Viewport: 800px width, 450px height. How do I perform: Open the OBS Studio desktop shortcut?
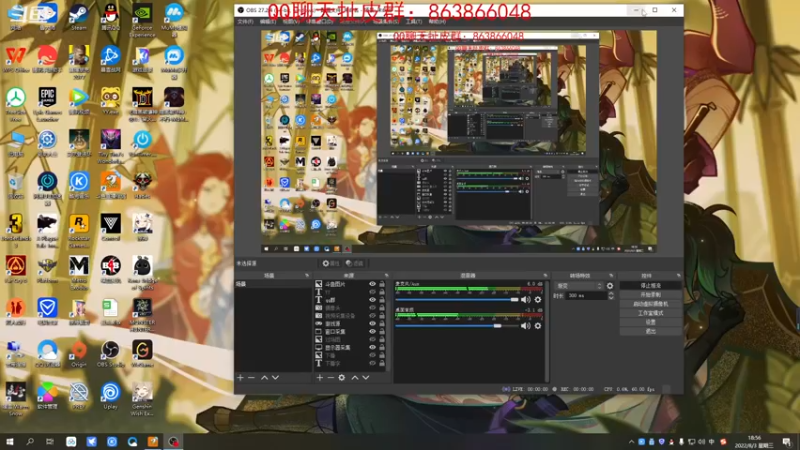point(110,354)
